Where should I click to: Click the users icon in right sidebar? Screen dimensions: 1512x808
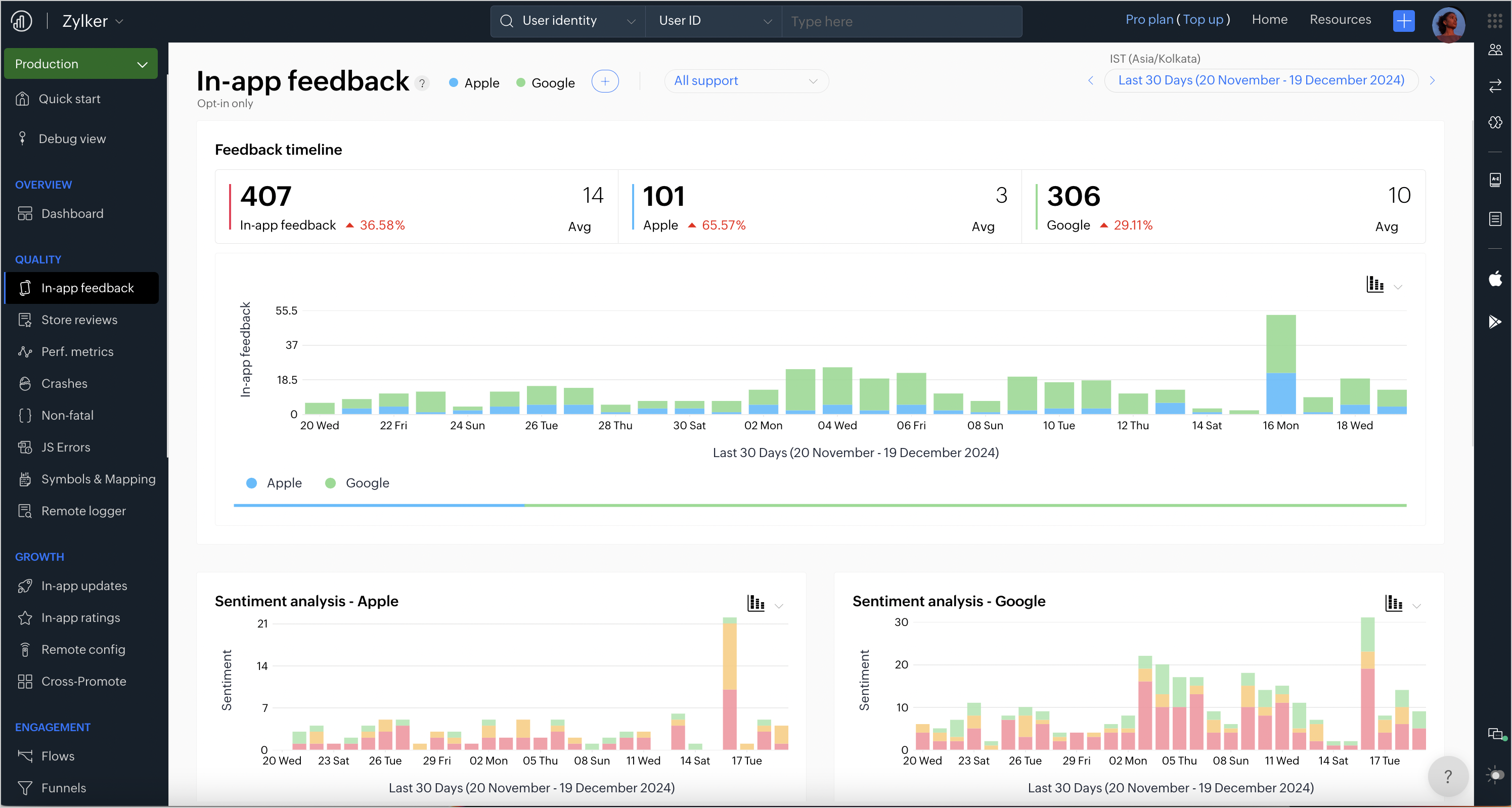tap(1495, 50)
